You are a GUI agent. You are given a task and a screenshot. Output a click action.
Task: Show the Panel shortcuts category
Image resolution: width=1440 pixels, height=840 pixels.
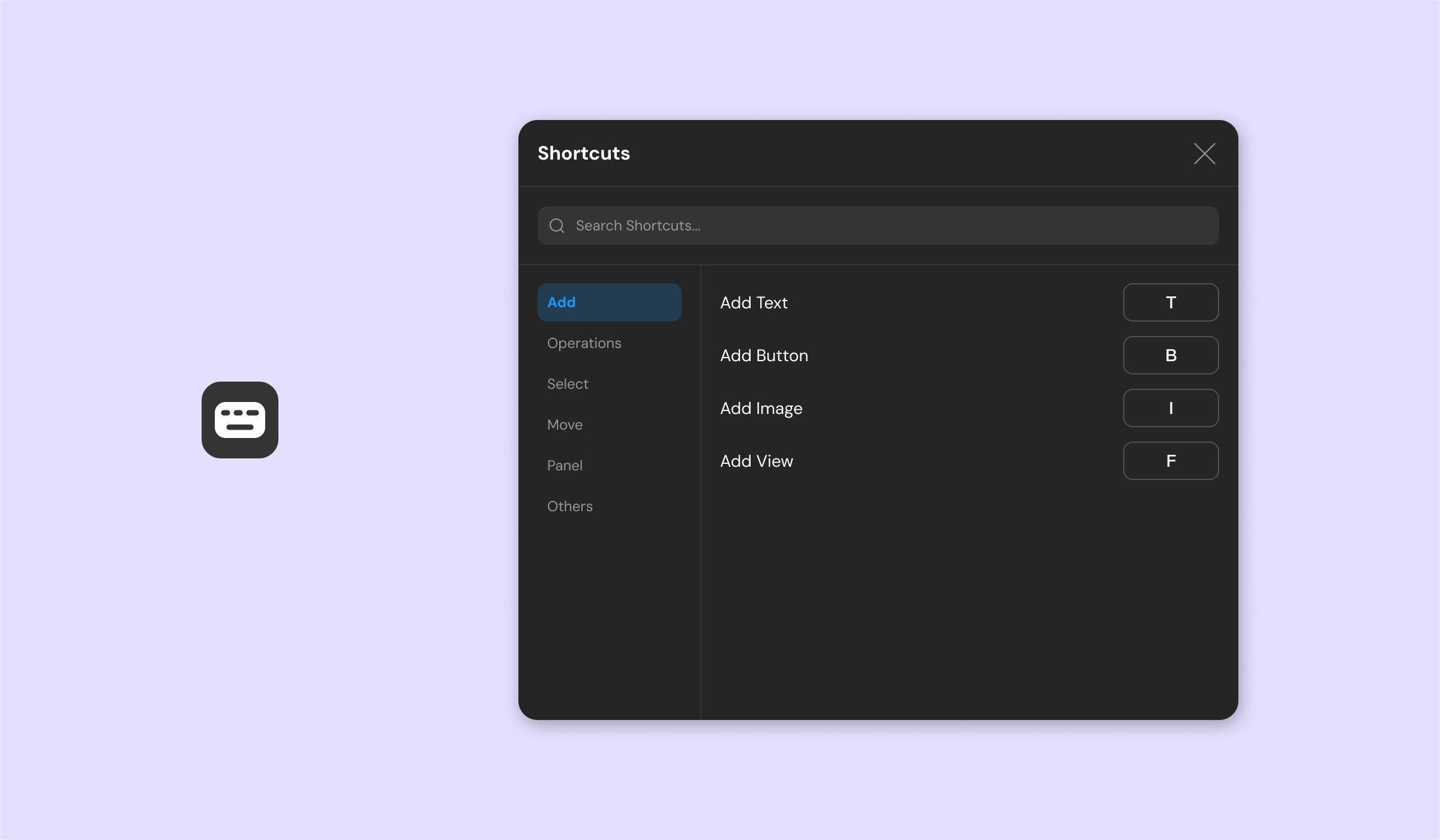609,466
